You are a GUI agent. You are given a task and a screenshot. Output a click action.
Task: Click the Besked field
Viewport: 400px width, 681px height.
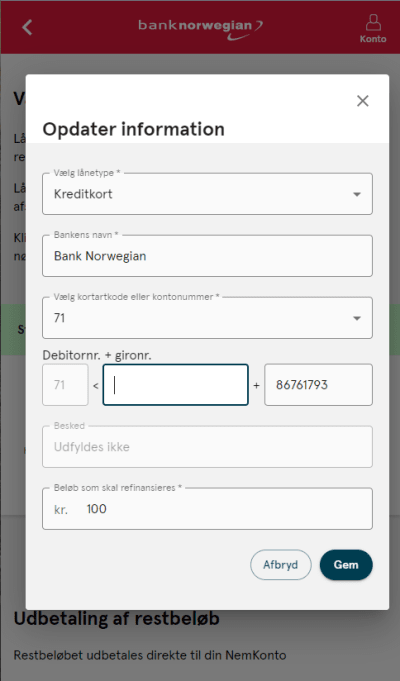[x=207, y=447]
